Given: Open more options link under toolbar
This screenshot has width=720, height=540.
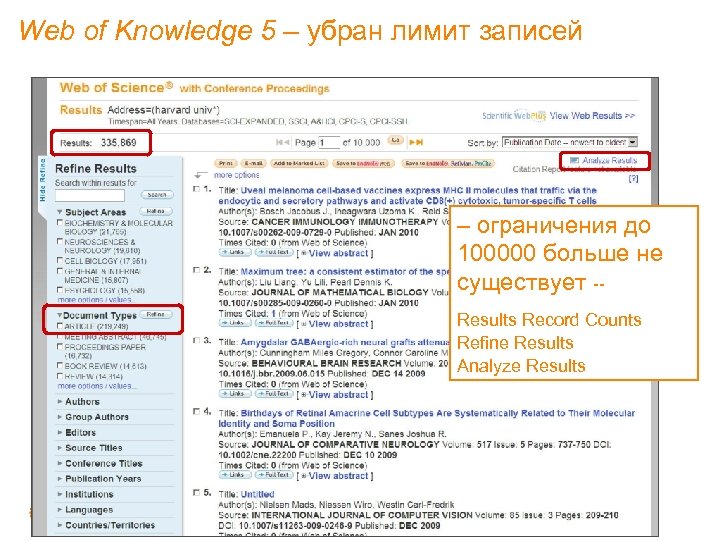Looking at the screenshot, I should tap(236, 175).
